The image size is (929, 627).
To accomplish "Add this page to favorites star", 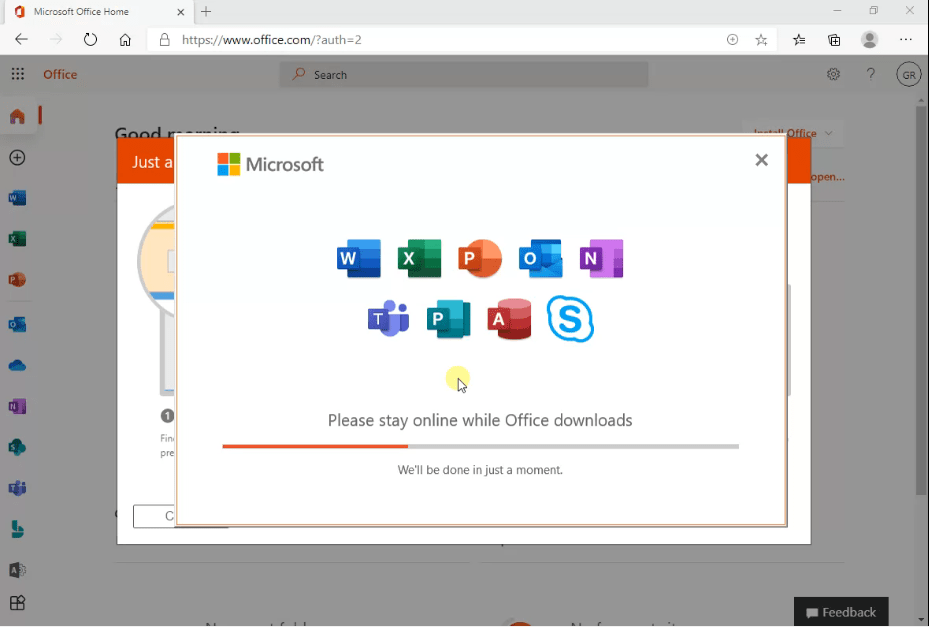I will 761,40.
